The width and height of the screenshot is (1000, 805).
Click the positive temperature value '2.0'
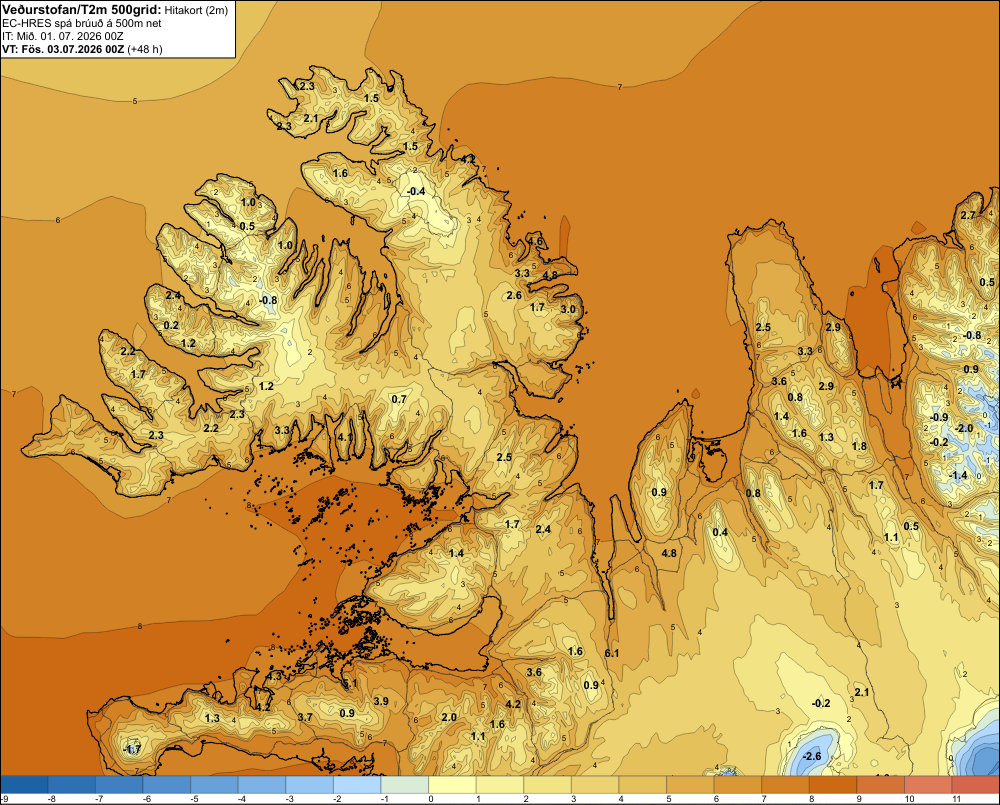pyautogui.click(x=449, y=718)
